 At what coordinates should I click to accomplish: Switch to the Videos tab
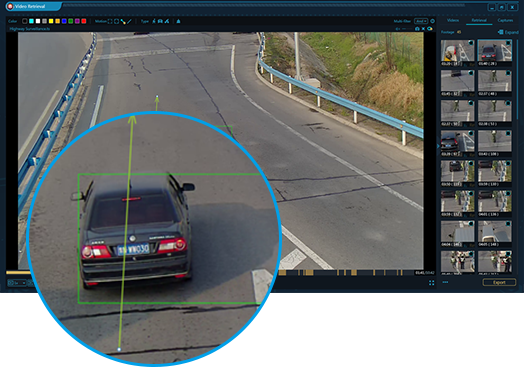(x=453, y=20)
